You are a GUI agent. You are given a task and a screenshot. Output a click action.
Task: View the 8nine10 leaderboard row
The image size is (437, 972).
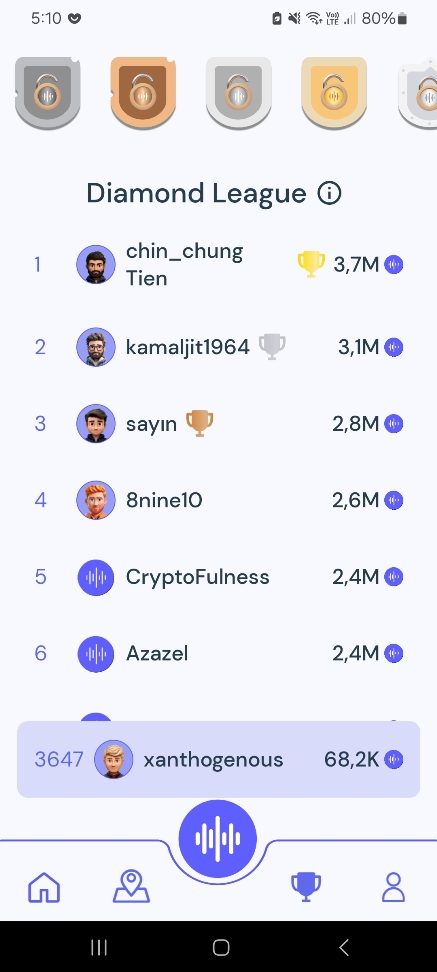pyautogui.click(x=218, y=500)
